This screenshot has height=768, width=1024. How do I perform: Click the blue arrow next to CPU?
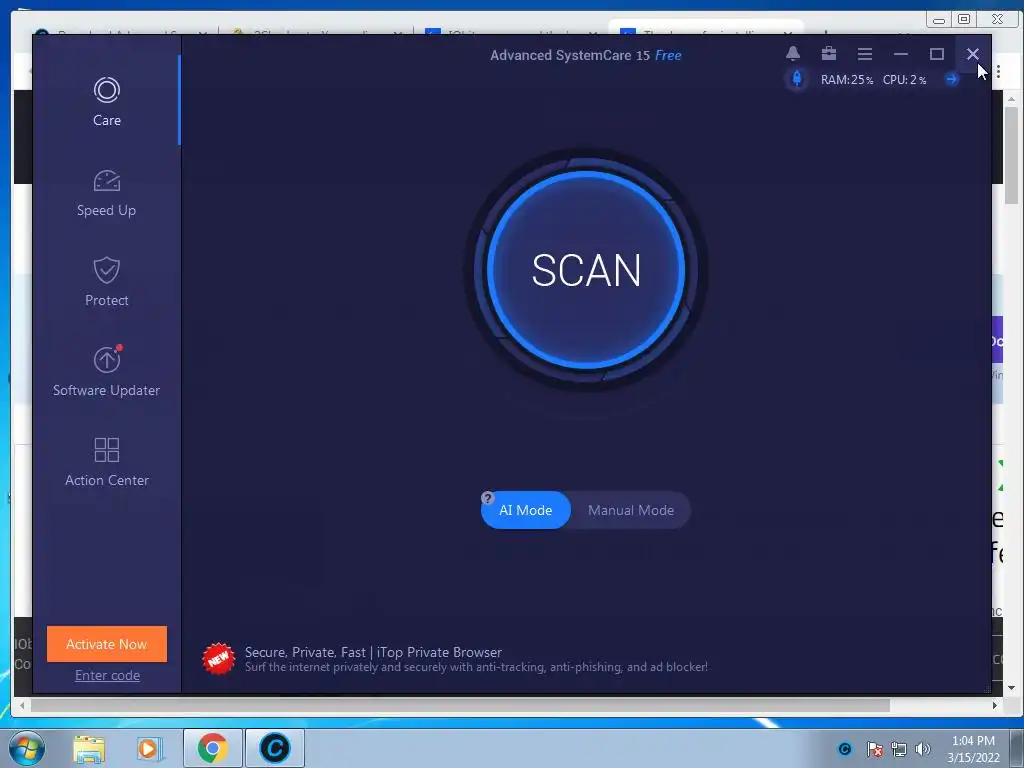point(952,79)
